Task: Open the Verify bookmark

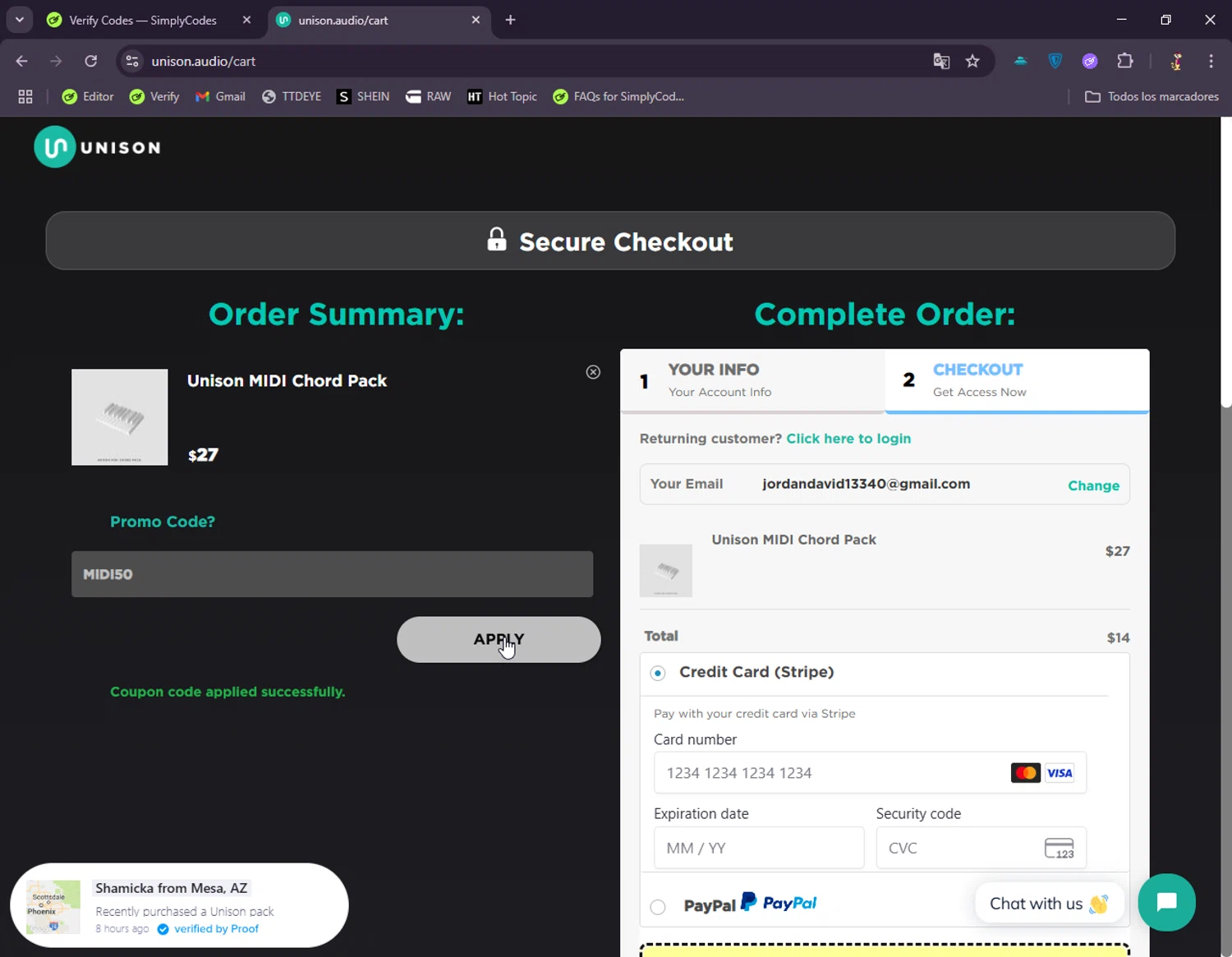Action: coord(154,97)
